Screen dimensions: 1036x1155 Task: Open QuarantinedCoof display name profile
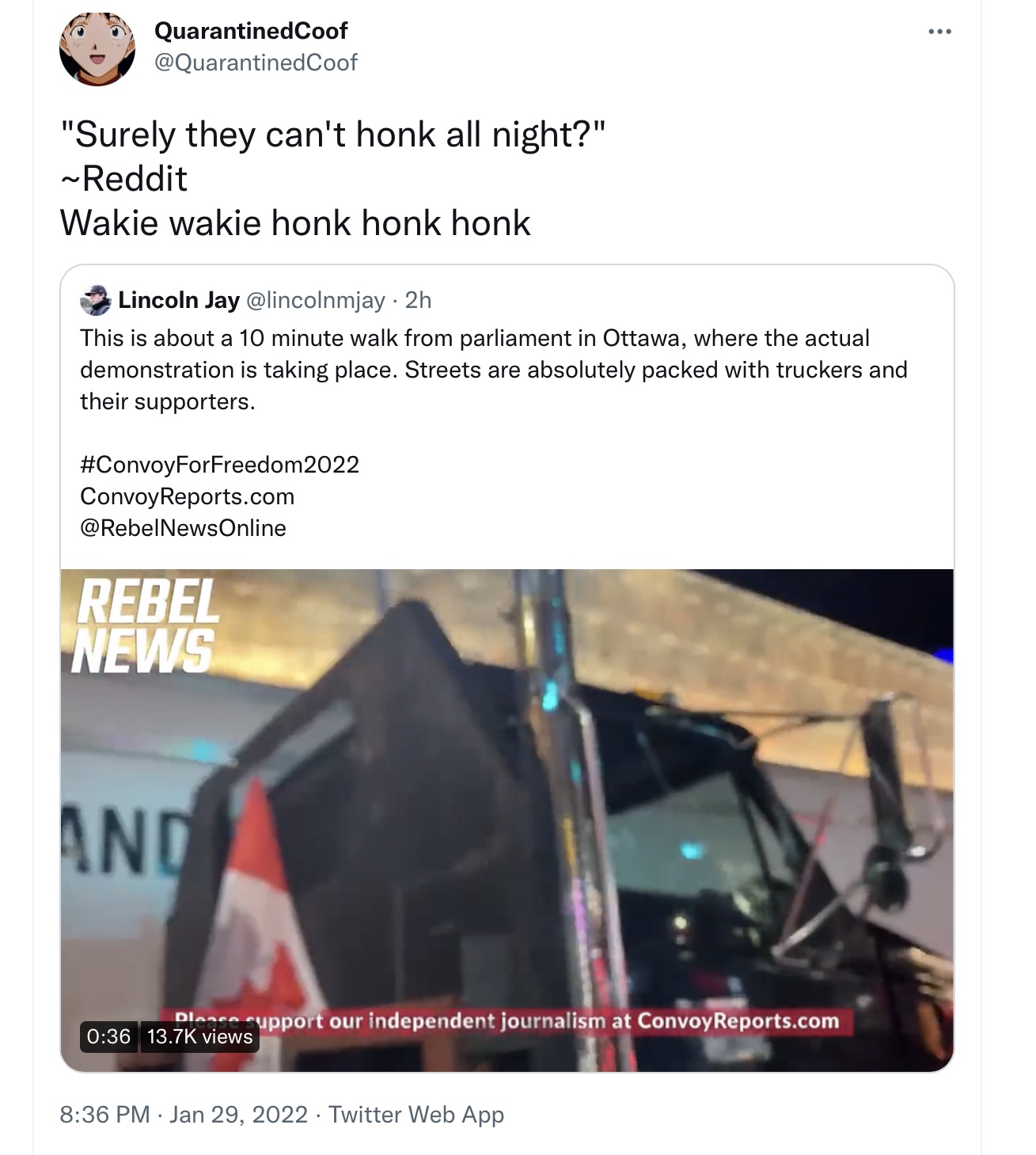251,31
